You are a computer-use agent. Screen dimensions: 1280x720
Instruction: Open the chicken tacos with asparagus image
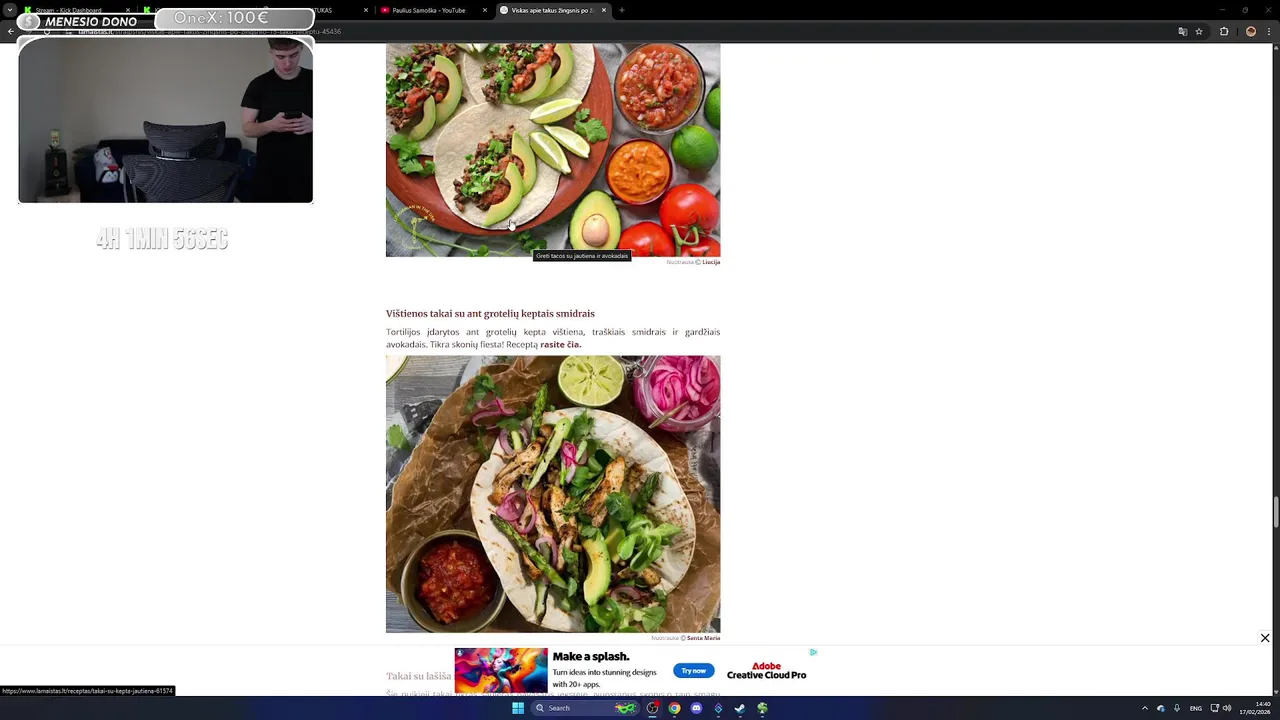[553, 494]
